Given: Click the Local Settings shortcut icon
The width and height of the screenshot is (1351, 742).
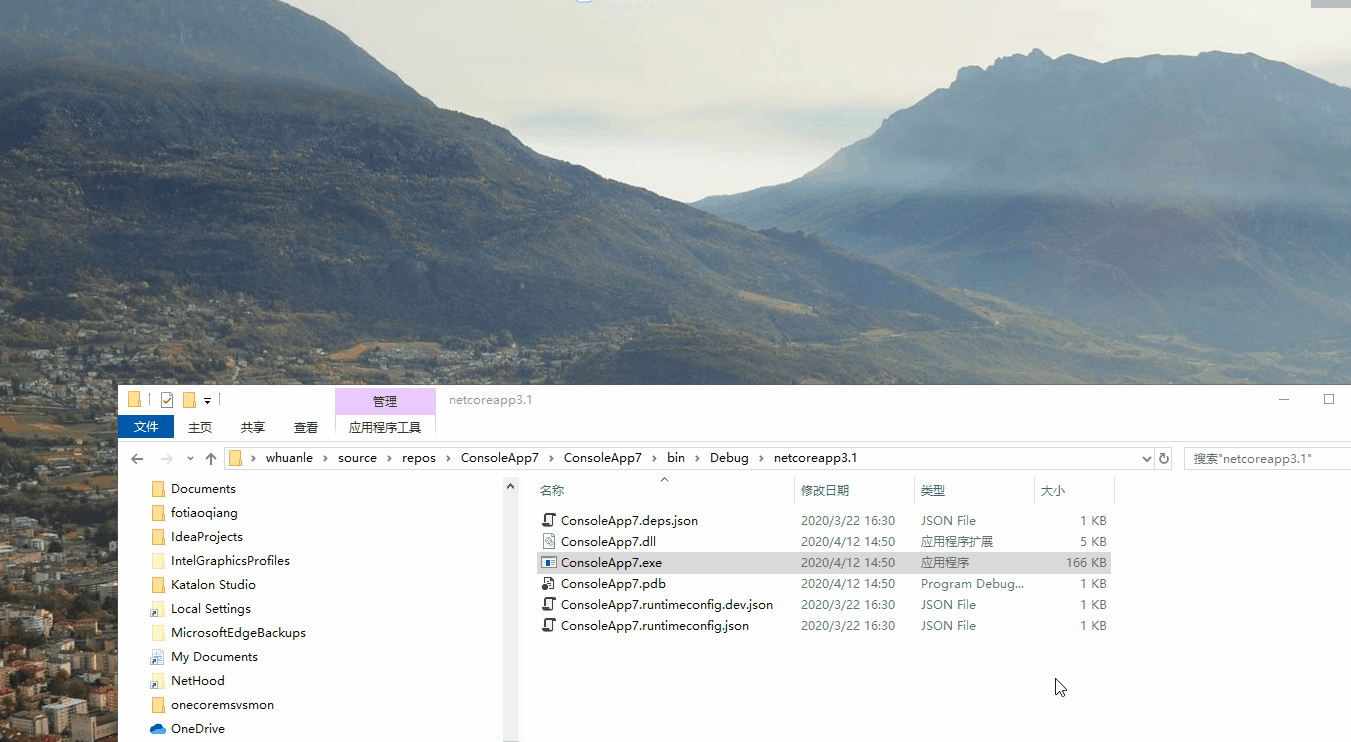Looking at the screenshot, I should 157,609.
